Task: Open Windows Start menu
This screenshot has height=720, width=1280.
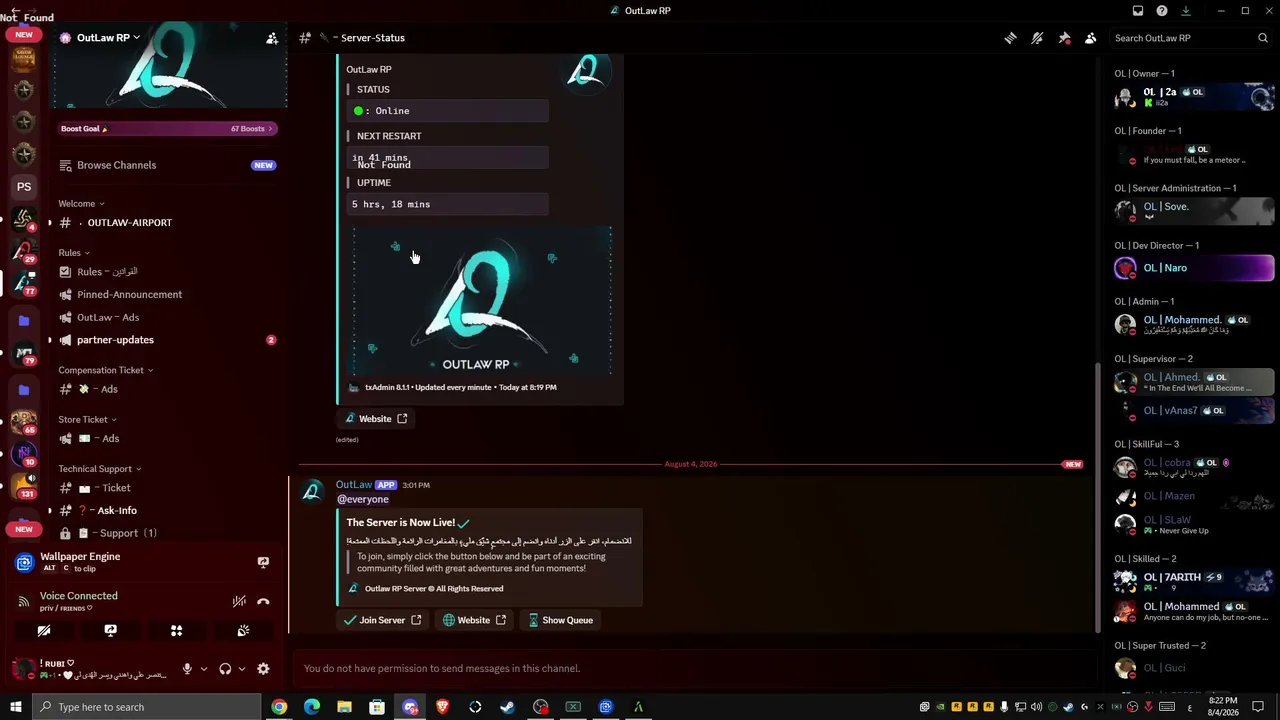Action: [x=15, y=707]
